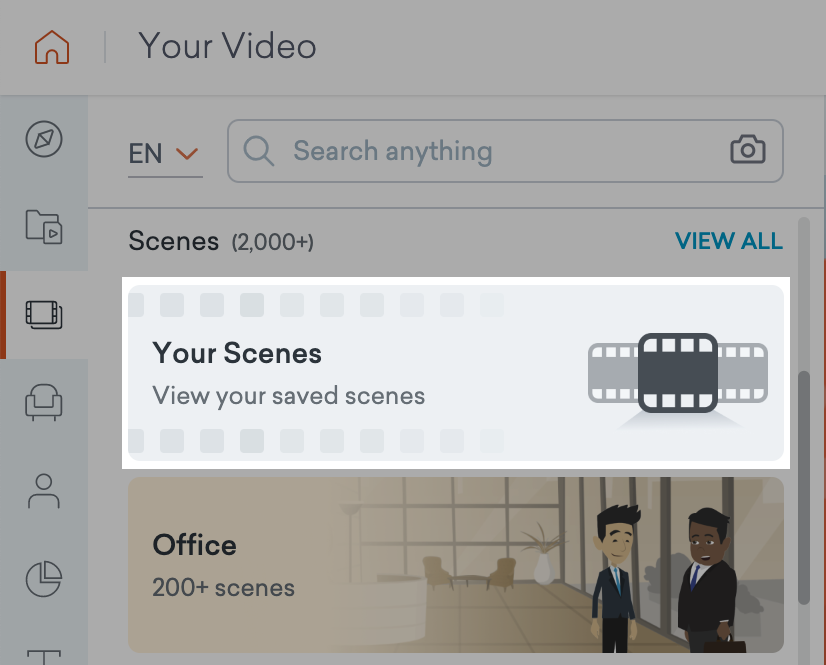
Task: Click the camera image-search icon
Action: 748,151
